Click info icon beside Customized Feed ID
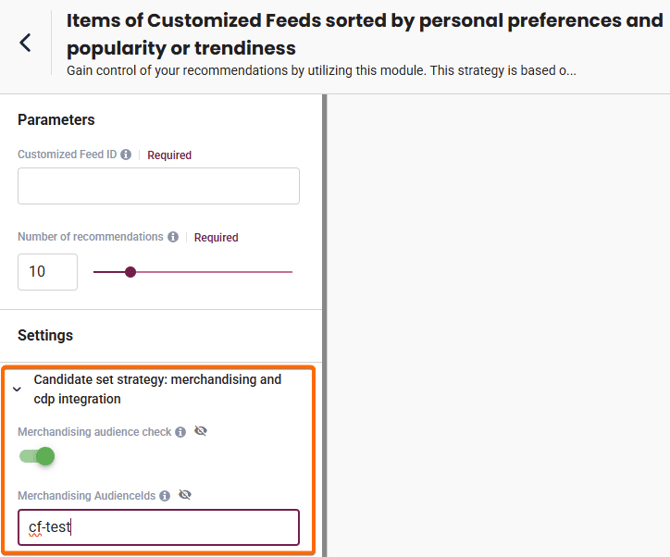The height and width of the screenshot is (557, 670). [126, 155]
